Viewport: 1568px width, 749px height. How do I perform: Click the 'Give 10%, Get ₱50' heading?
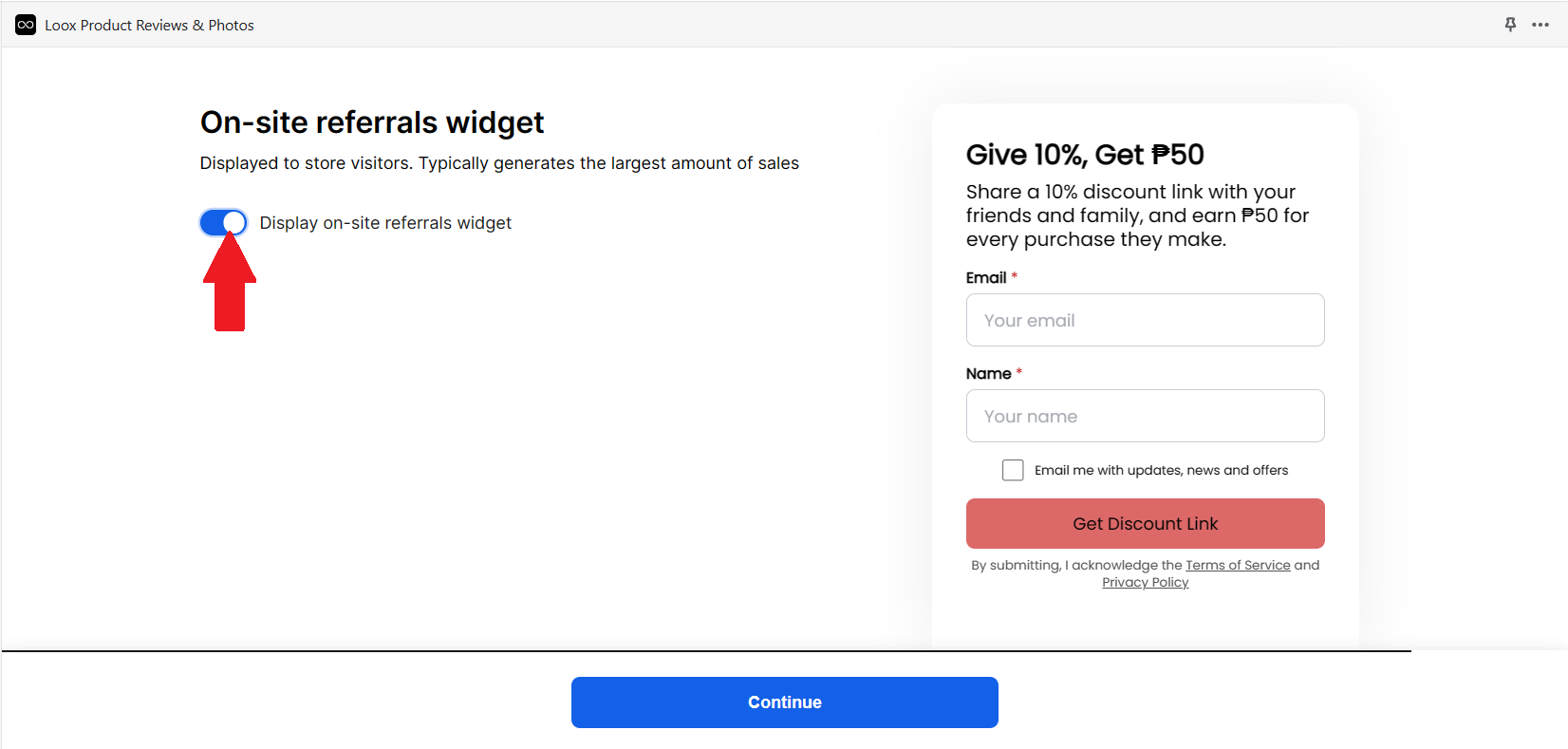1085,154
